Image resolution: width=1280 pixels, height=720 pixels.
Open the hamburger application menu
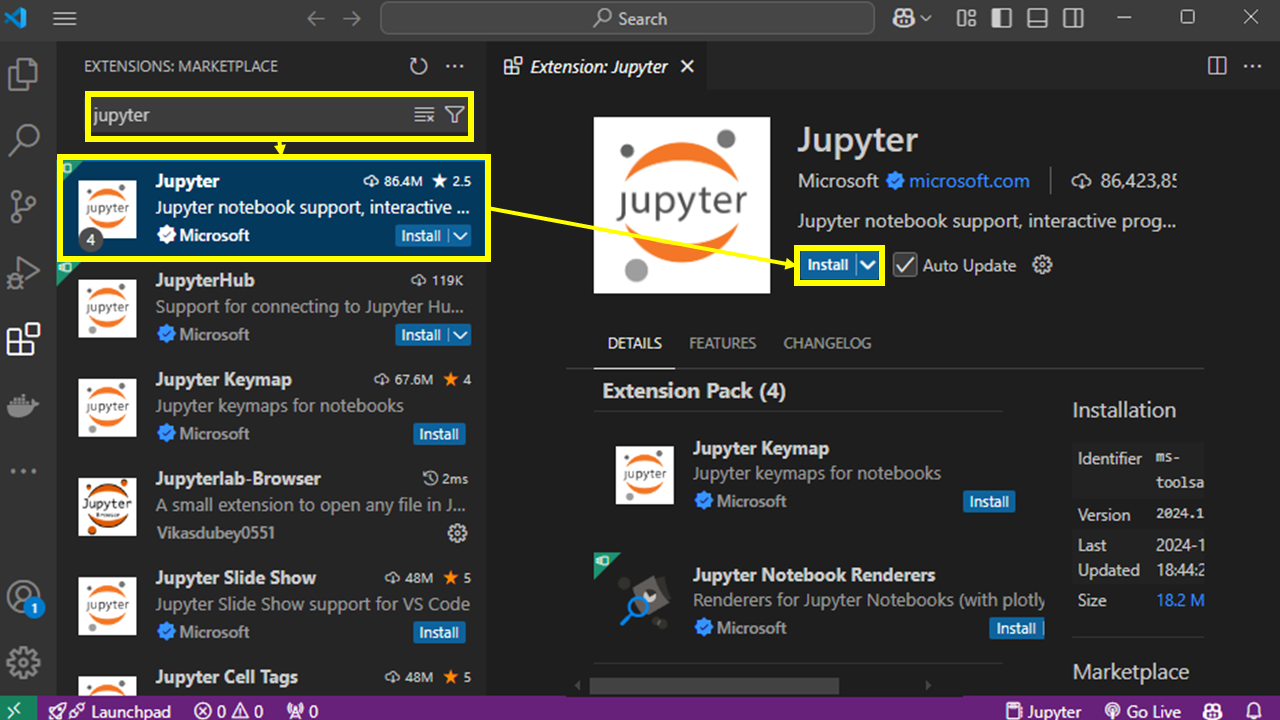[x=64, y=18]
